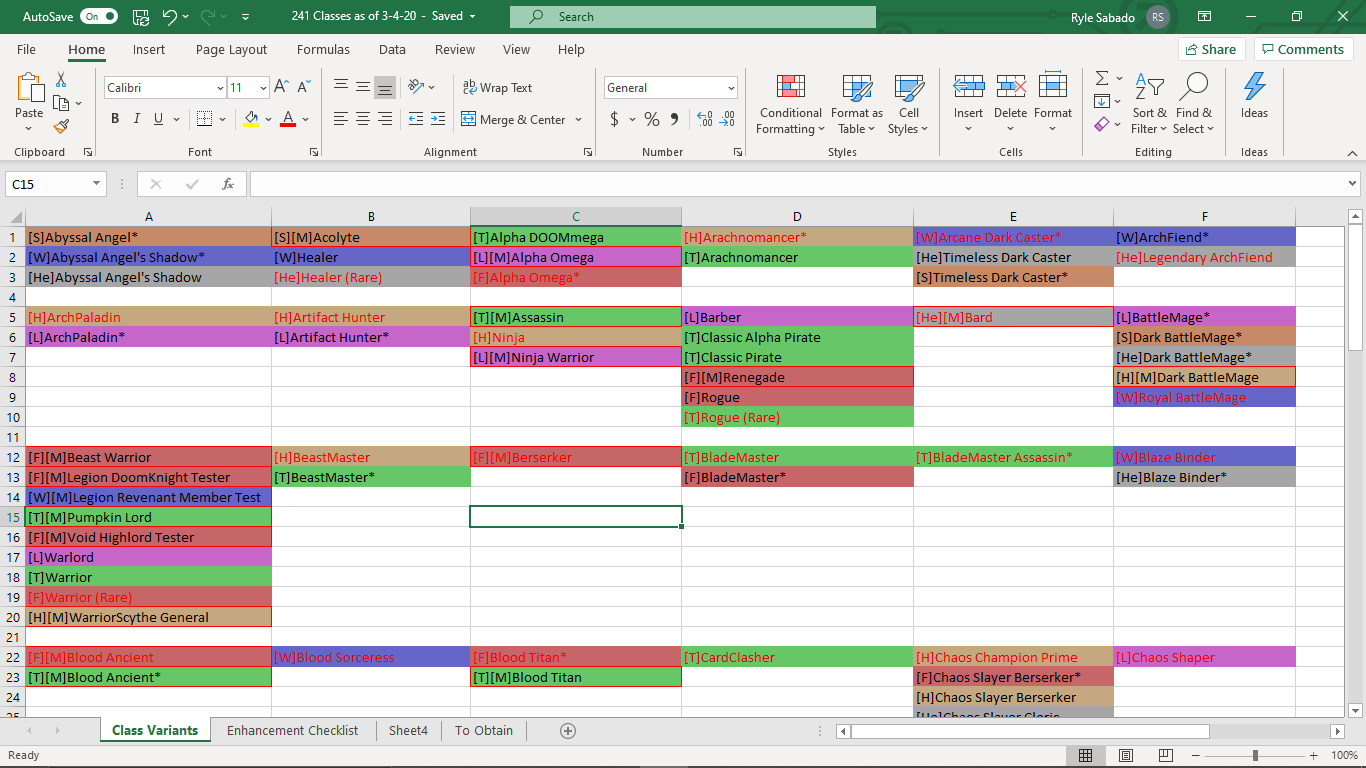Click the Insert Function fx icon
Viewport: 1366px width, 768px height.
tap(228, 184)
